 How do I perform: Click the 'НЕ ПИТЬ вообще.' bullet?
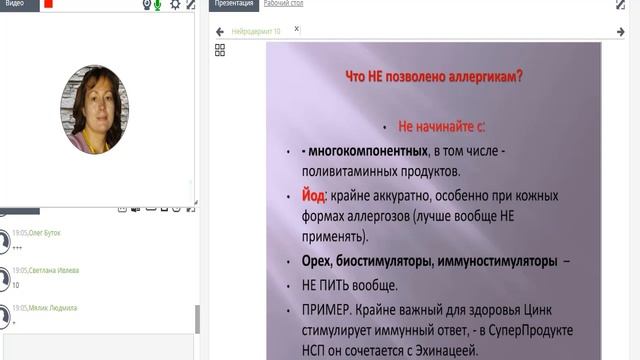(349, 285)
